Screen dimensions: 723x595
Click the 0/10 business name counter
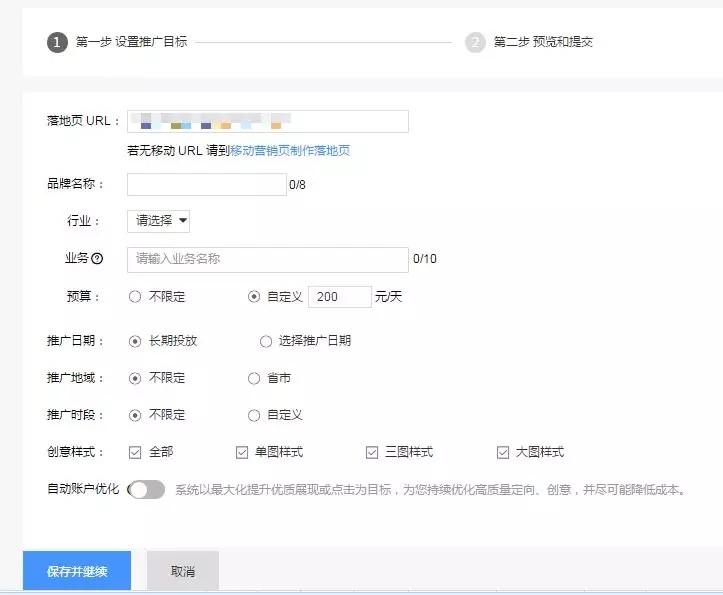click(425, 259)
